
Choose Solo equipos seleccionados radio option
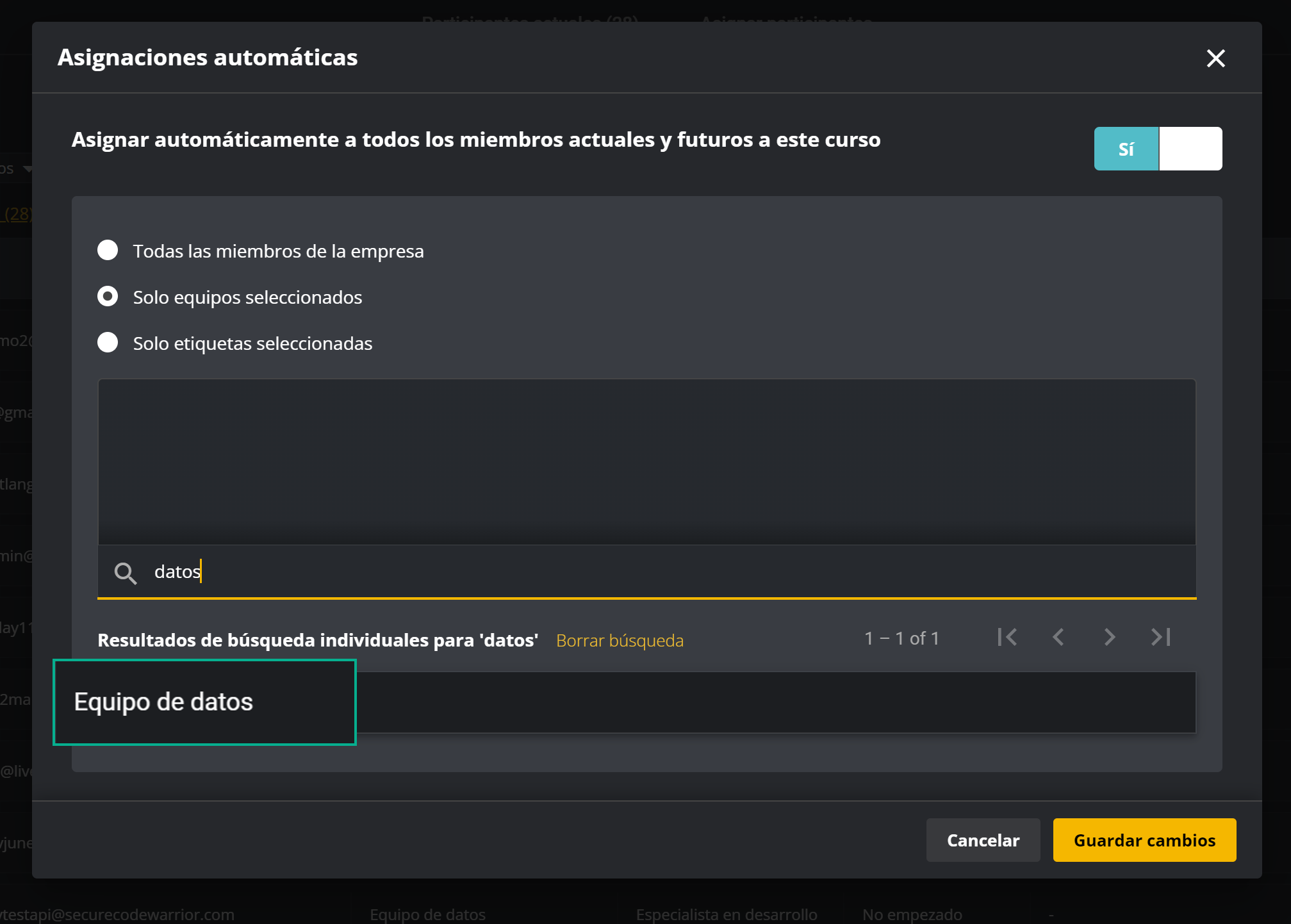(x=108, y=297)
